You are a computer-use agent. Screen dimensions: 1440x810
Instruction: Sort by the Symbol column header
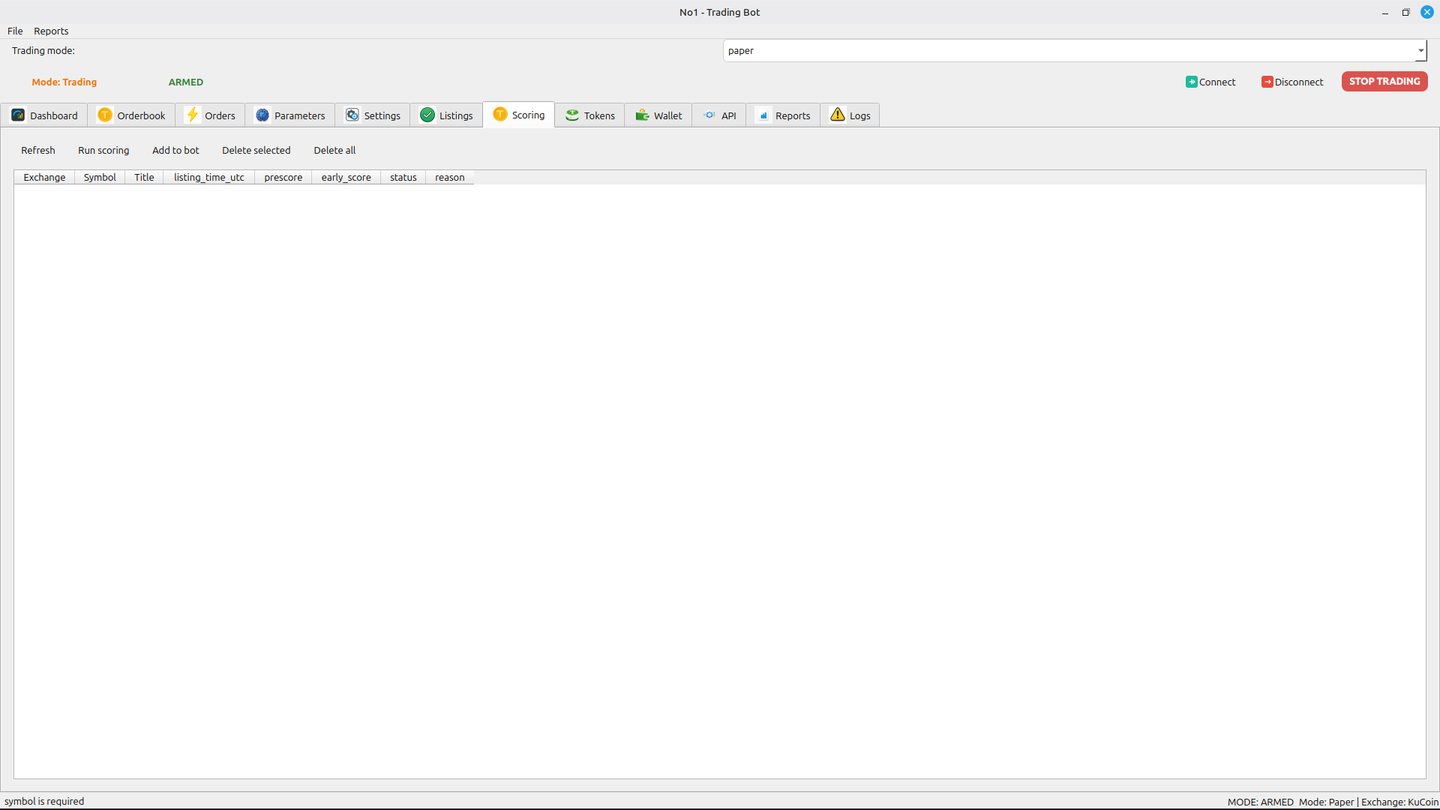click(100, 177)
